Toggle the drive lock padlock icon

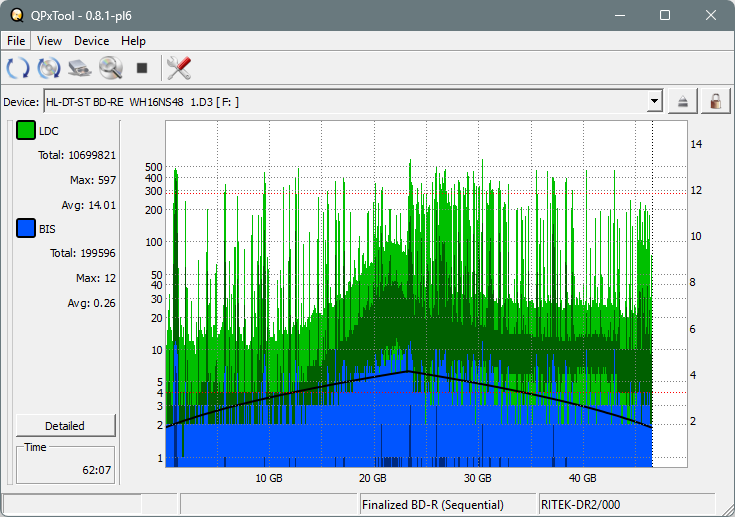pyautogui.click(x=715, y=101)
